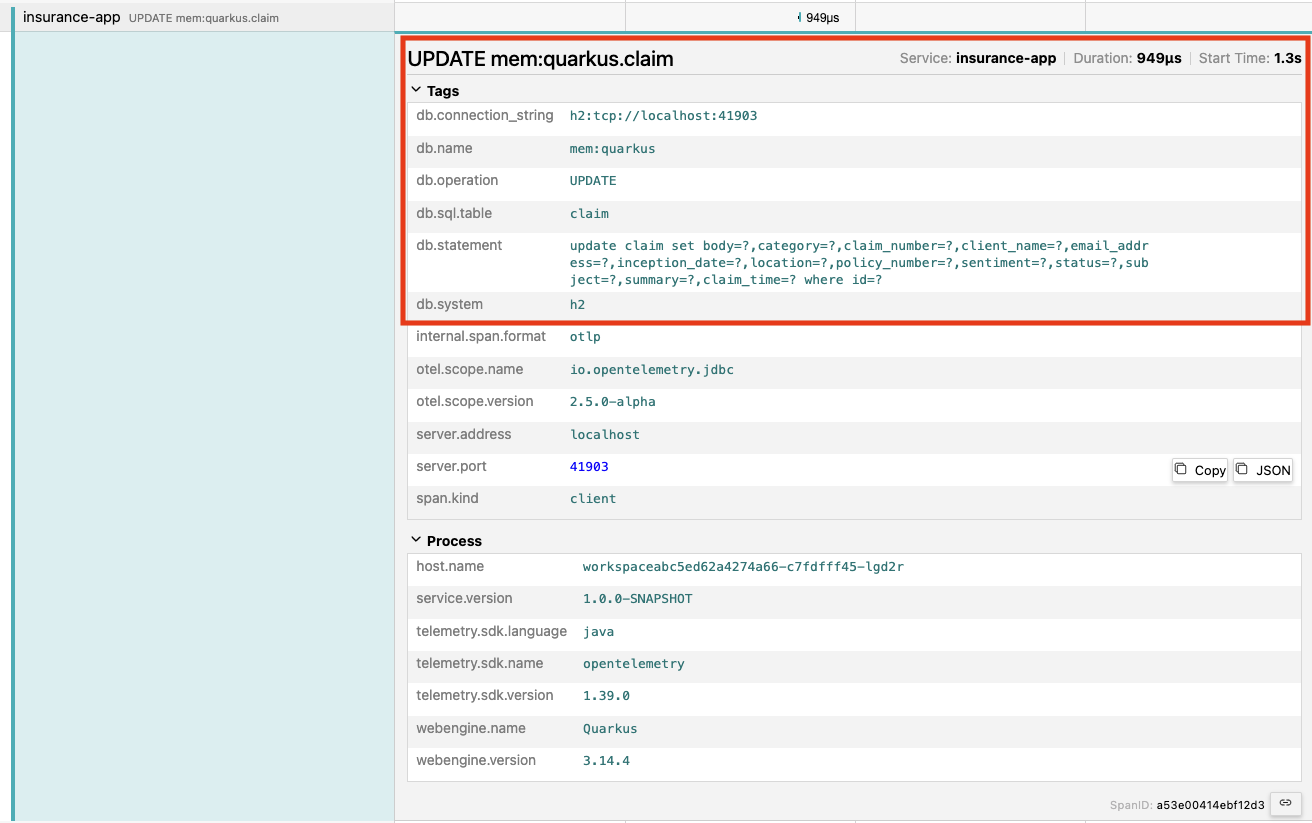This screenshot has height=823, width=1312.
Task: Click the Tags section label
Action: [443, 91]
